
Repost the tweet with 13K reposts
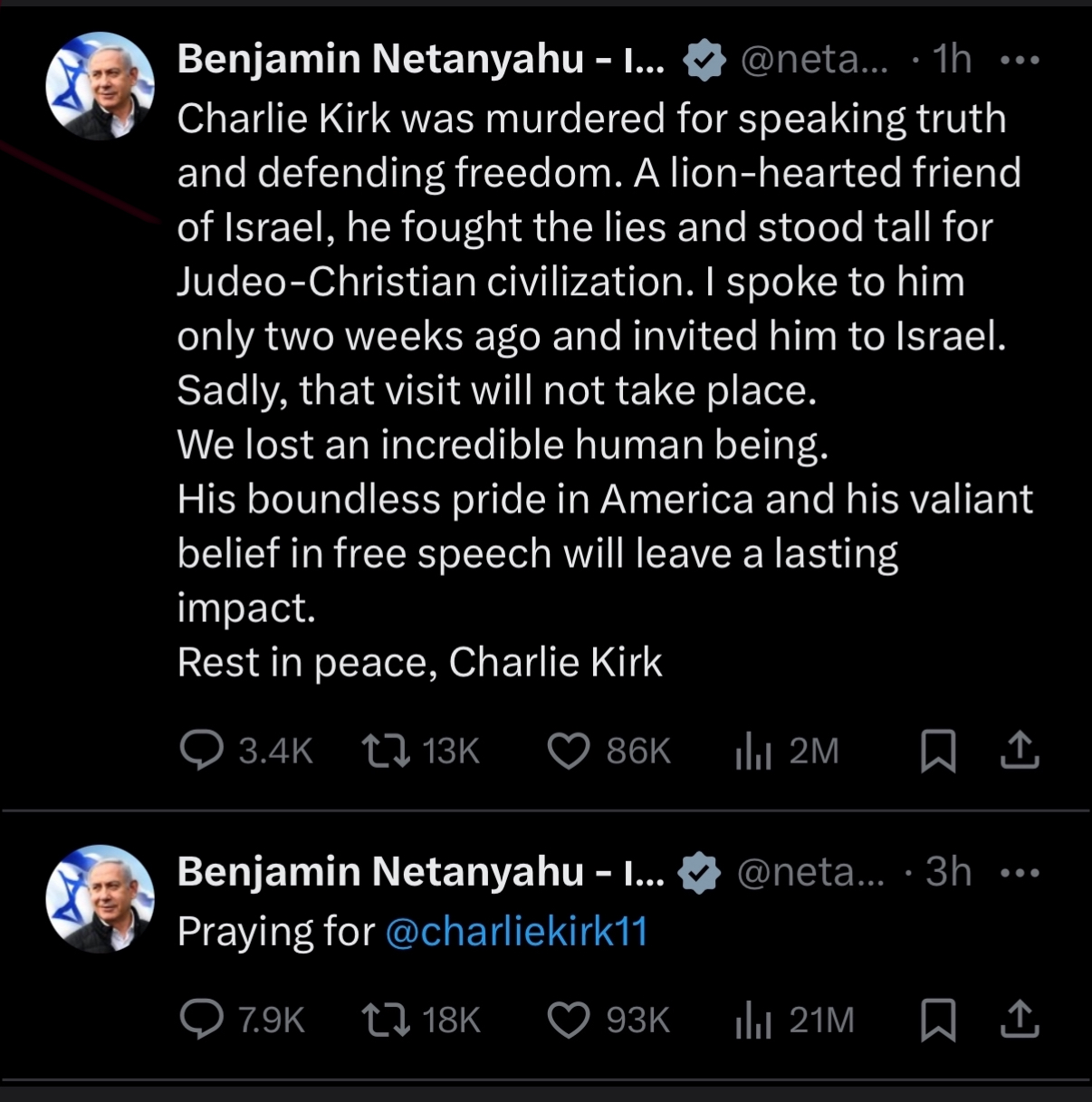pos(386,751)
